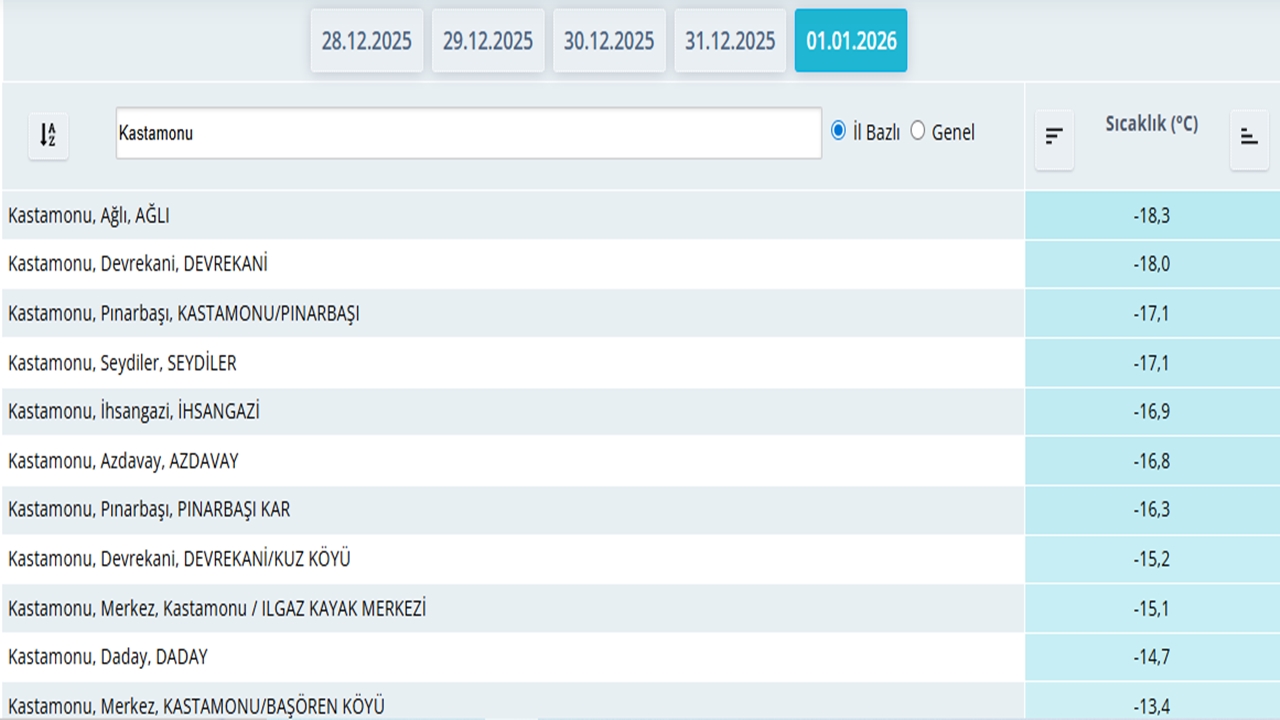Click the -14,7 temperature cell for Daday
This screenshot has width=1280, height=720.
point(1151,657)
